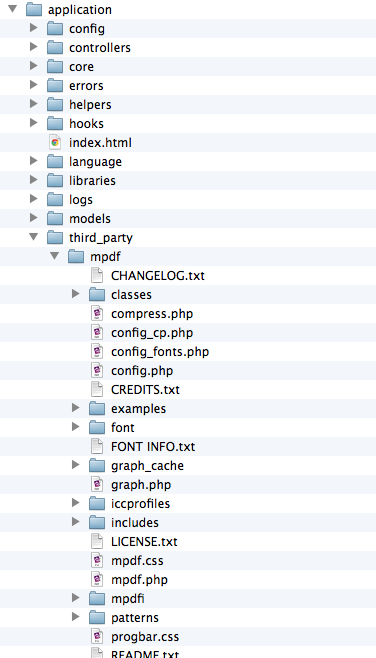Click the config.php file icon
376x658 pixels.
[97, 371]
